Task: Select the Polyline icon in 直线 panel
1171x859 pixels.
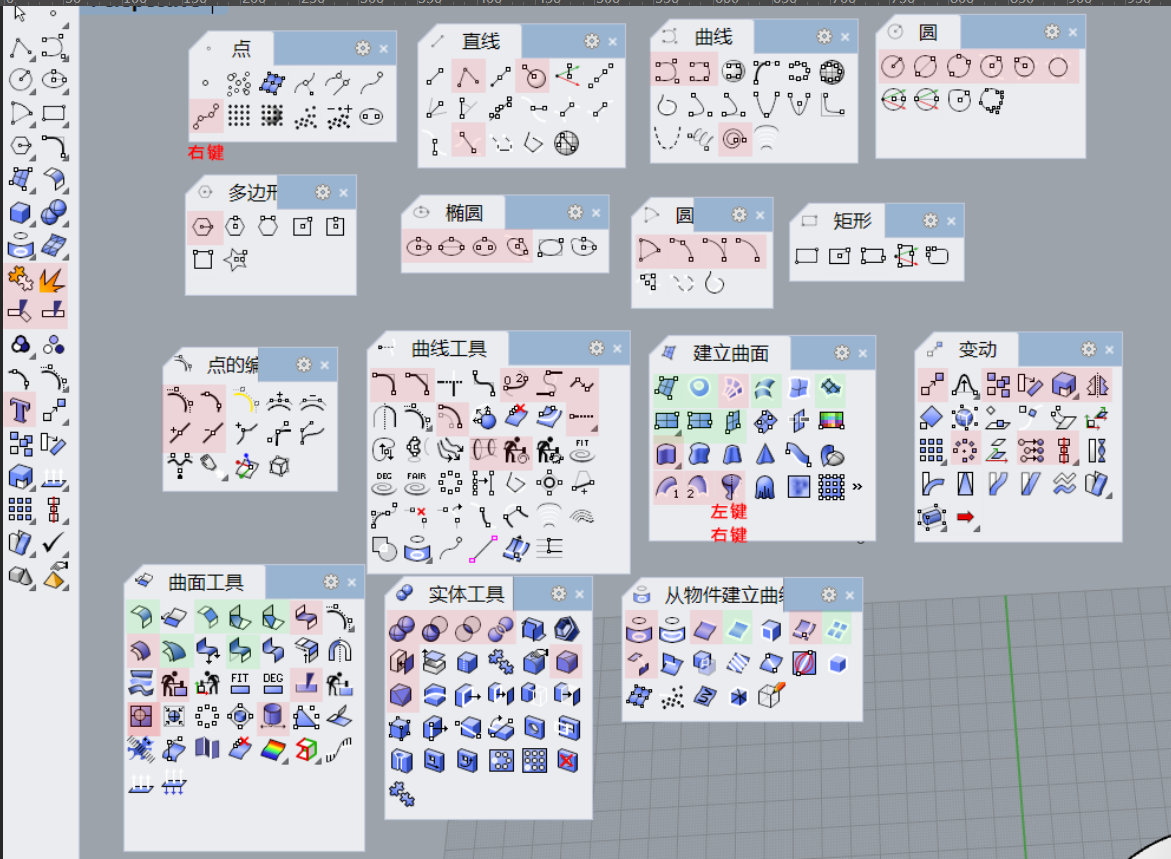Action: (x=468, y=76)
